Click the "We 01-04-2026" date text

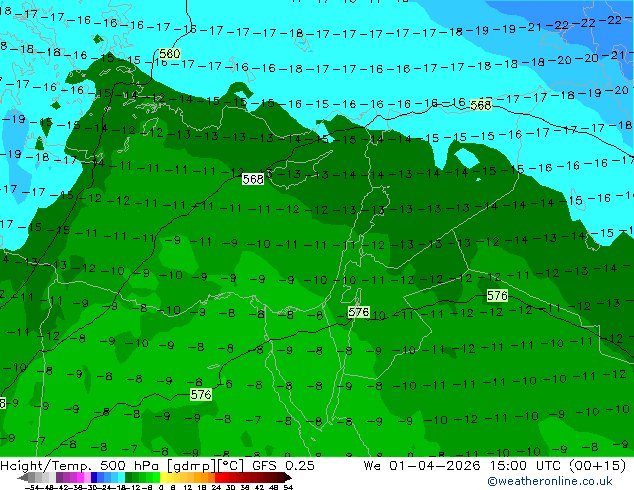[422, 465]
